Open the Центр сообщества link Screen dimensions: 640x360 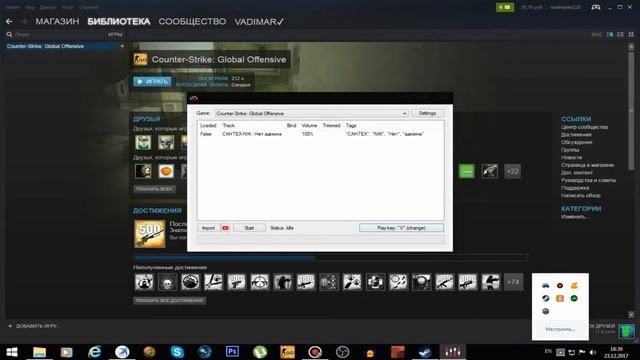584,127
